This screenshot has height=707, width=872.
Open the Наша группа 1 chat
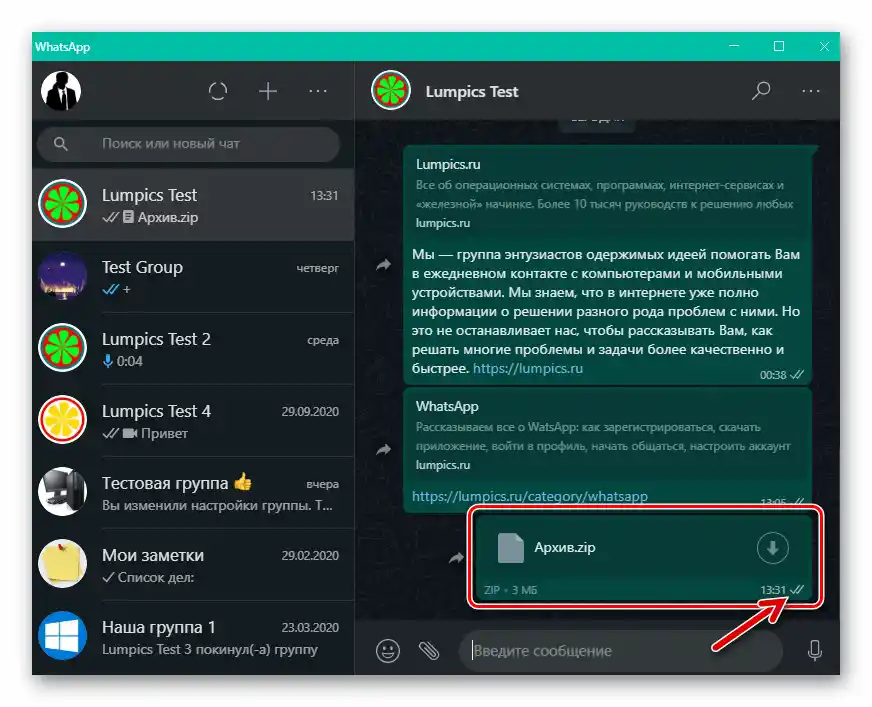click(193, 637)
